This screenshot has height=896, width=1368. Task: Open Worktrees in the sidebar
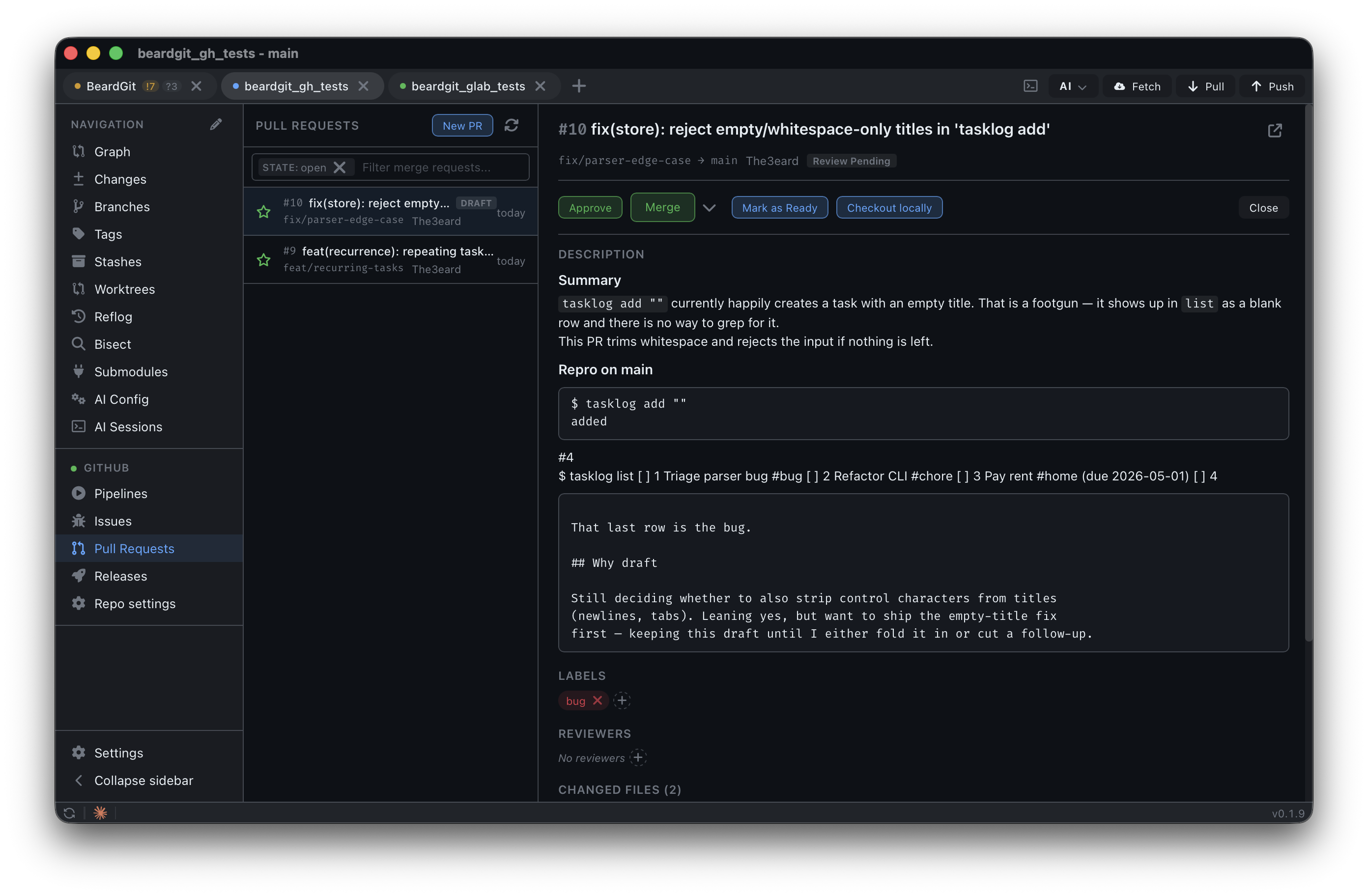point(149,289)
